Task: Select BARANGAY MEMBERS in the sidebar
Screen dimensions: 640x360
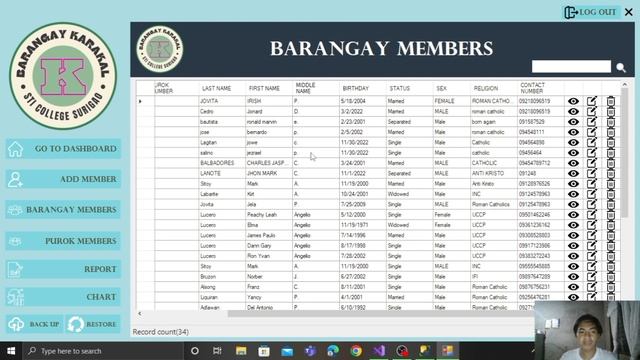Action: tap(63, 210)
